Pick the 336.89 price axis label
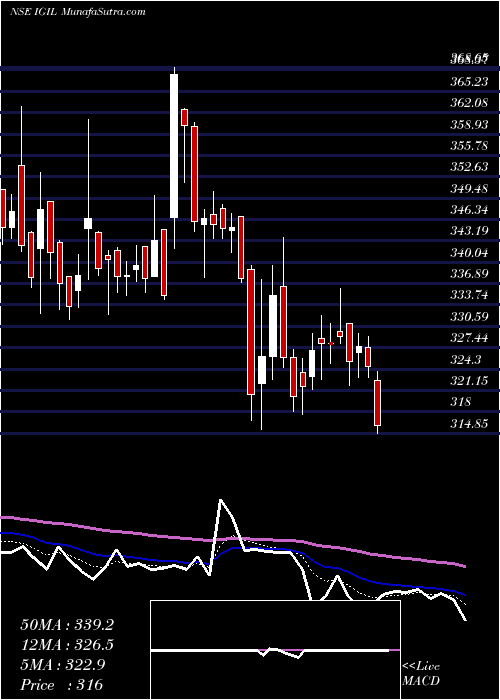 click(x=469, y=274)
